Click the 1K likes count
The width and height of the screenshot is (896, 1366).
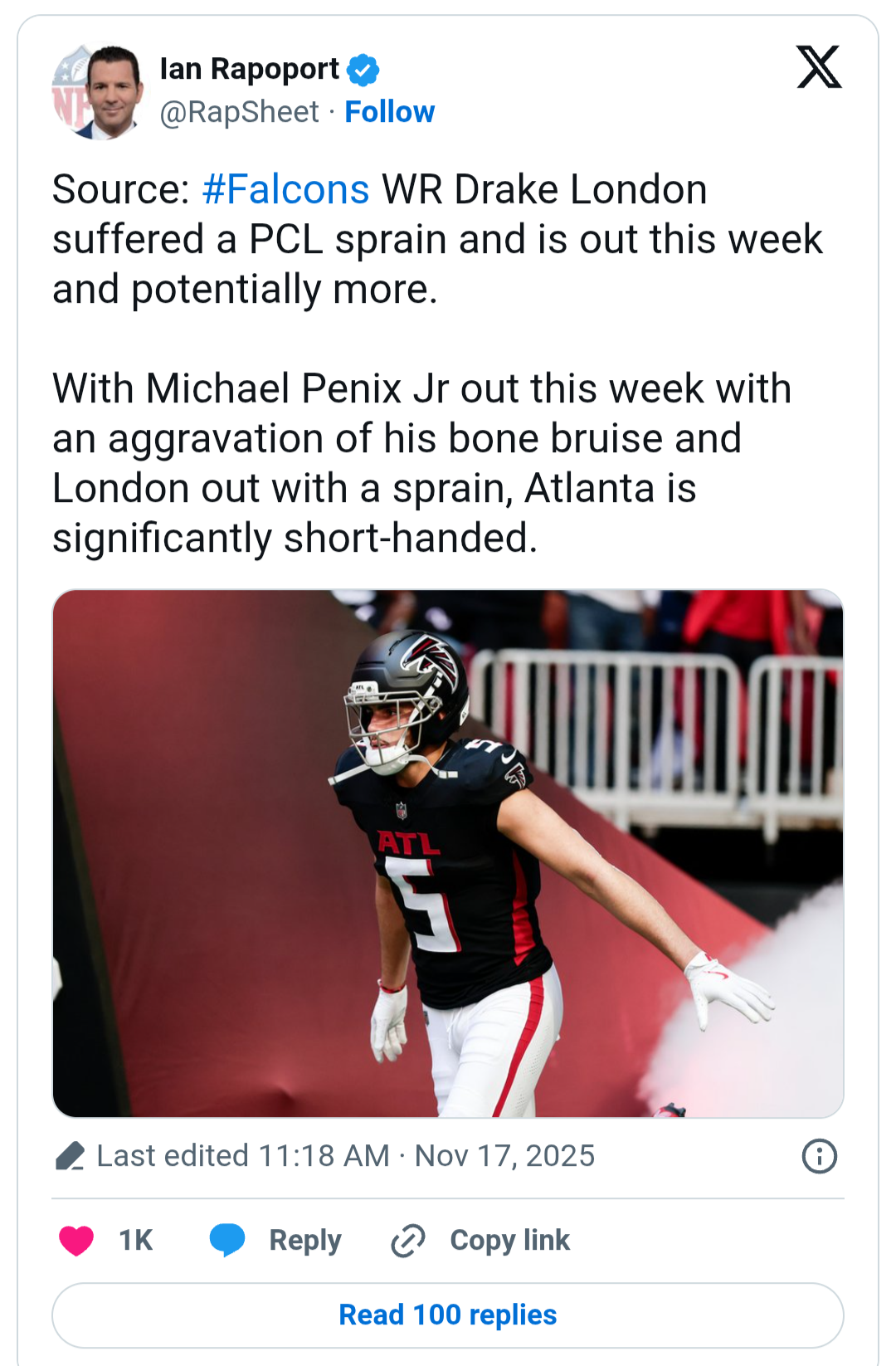[x=135, y=1240]
